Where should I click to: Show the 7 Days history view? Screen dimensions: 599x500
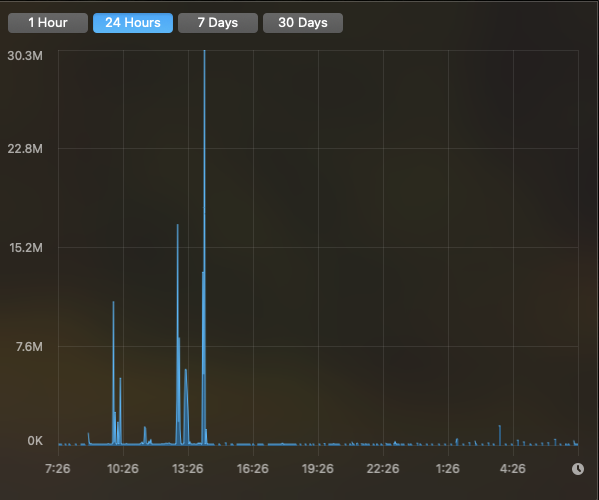pos(218,23)
